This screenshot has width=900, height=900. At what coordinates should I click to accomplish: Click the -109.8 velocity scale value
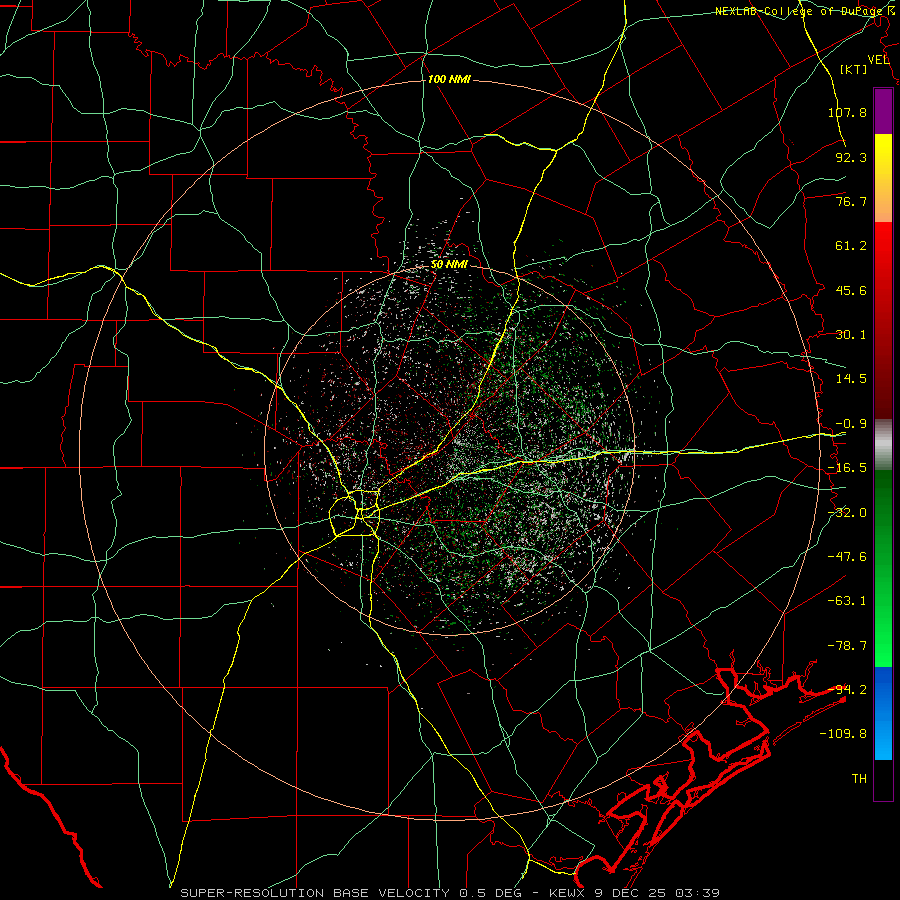[x=843, y=734]
